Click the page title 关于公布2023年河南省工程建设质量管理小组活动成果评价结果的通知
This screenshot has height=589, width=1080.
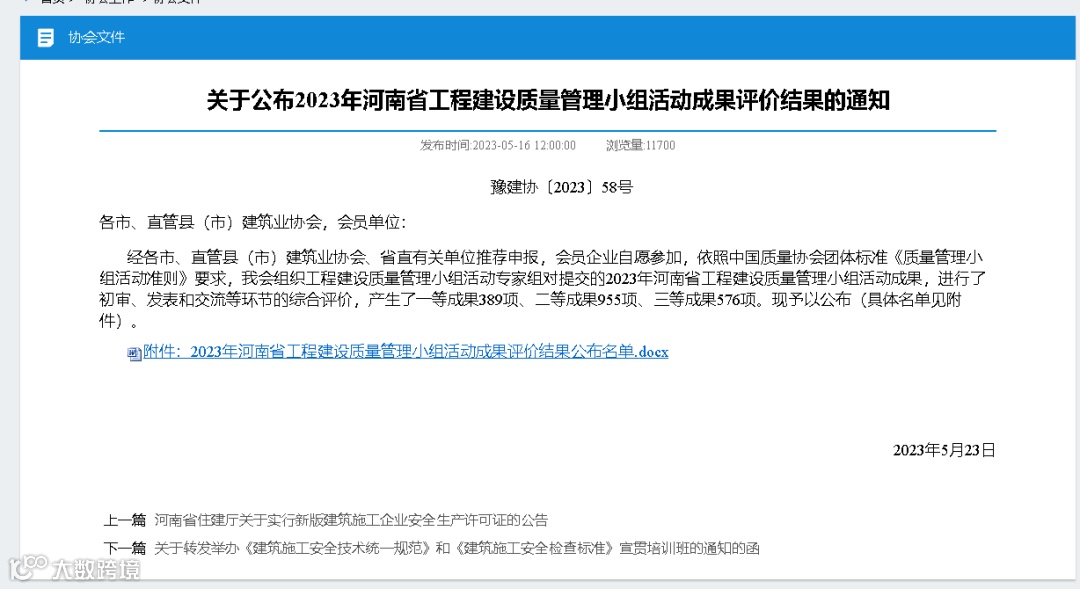pyautogui.click(x=548, y=101)
